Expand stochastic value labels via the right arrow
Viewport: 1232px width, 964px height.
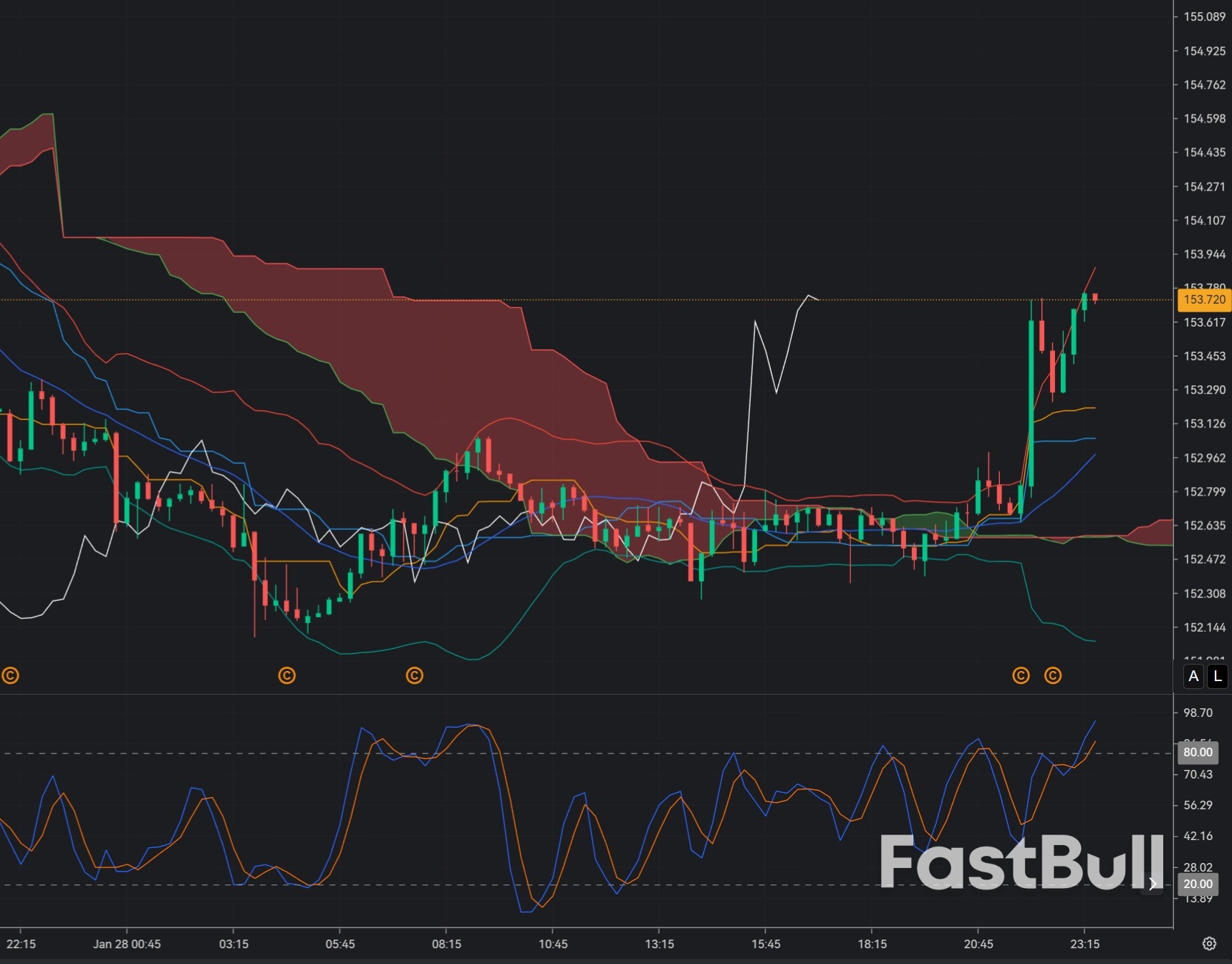point(1153,884)
